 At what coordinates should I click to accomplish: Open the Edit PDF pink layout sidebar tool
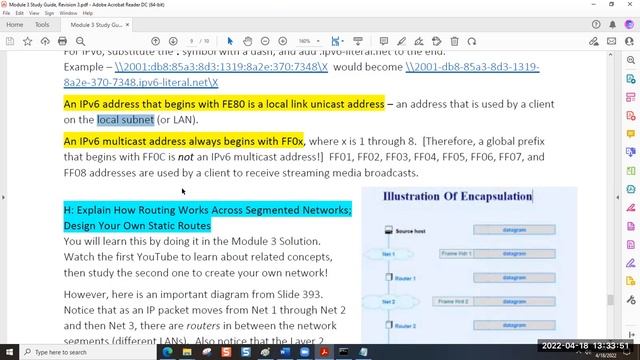point(631,97)
